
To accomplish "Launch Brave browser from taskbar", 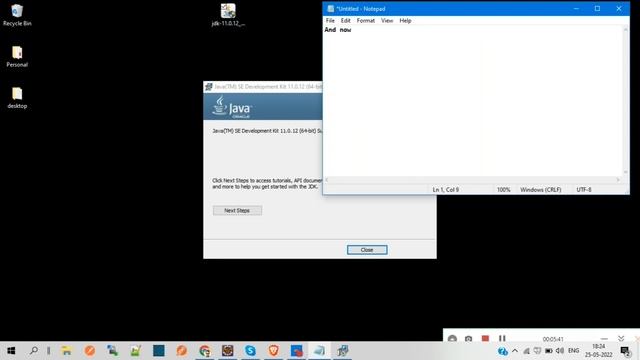I will click(273, 351).
